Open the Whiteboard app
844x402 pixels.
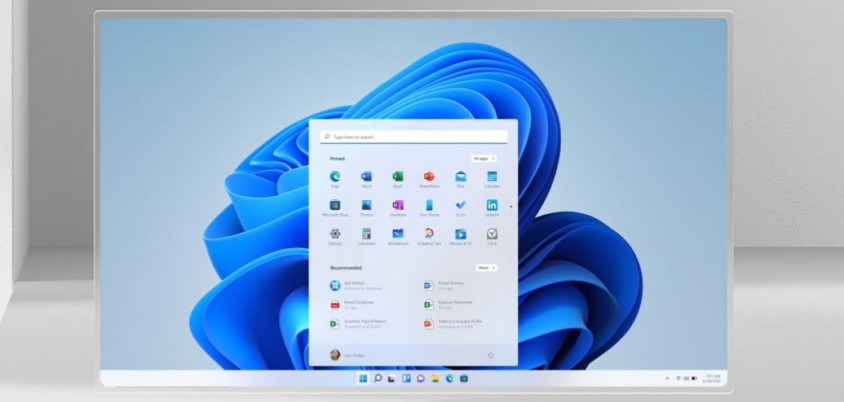click(398, 234)
